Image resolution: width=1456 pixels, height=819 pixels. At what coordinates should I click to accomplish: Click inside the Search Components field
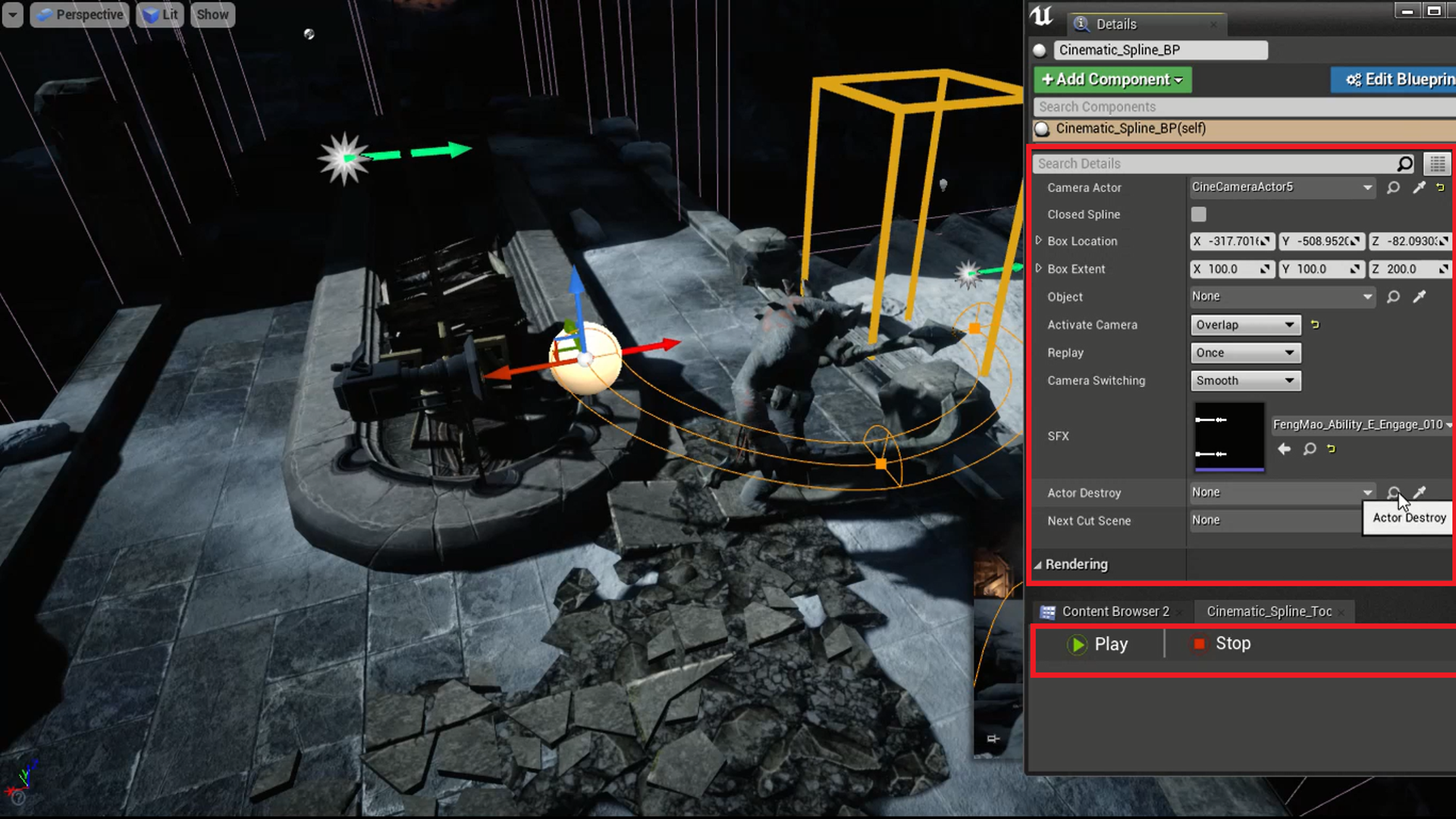coord(1213,106)
